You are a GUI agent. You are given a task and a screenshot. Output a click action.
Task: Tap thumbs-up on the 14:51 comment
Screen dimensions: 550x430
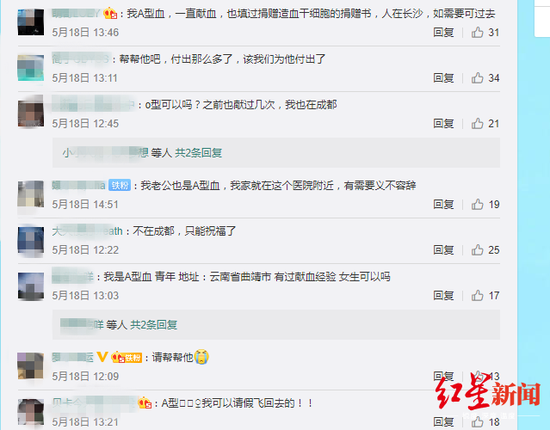[x=477, y=204]
